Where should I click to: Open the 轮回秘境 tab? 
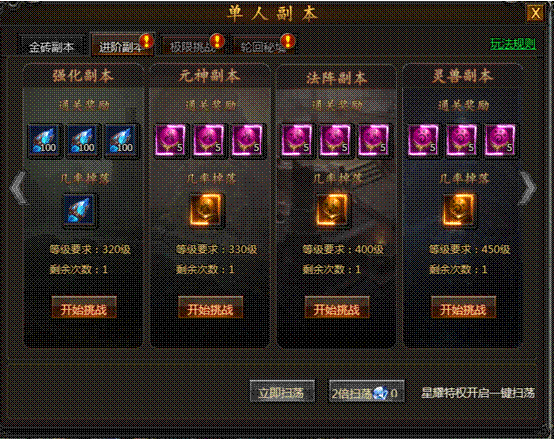(264, 46)
